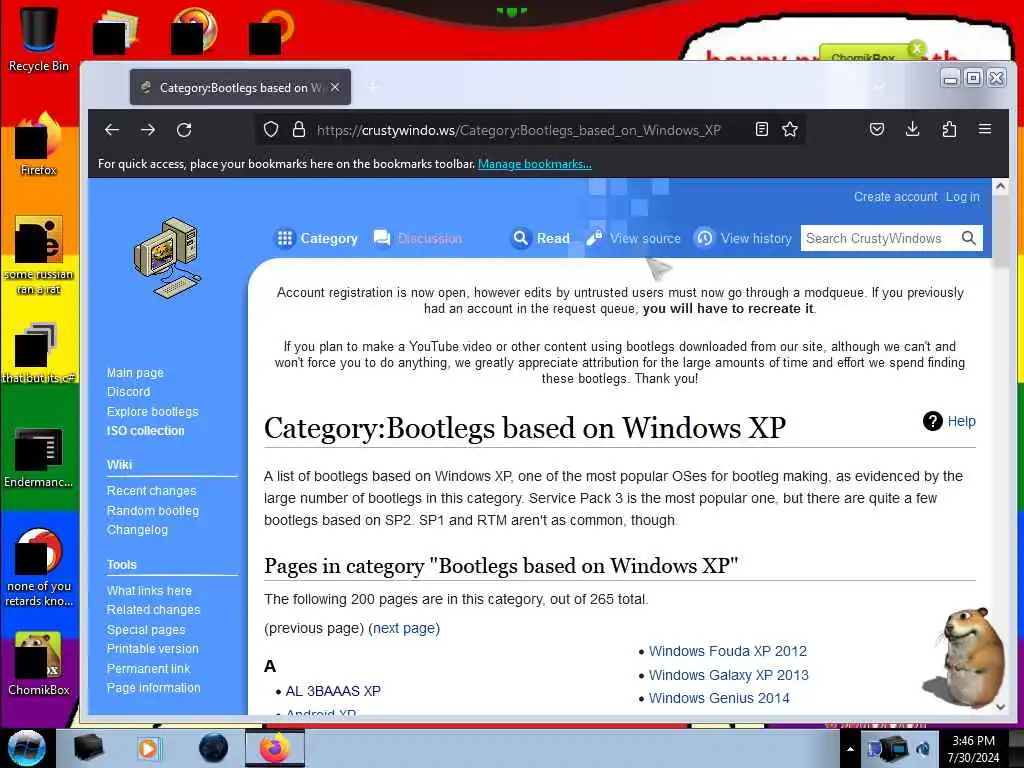Open the Endermanc... desktop icon

coord(39,457)
